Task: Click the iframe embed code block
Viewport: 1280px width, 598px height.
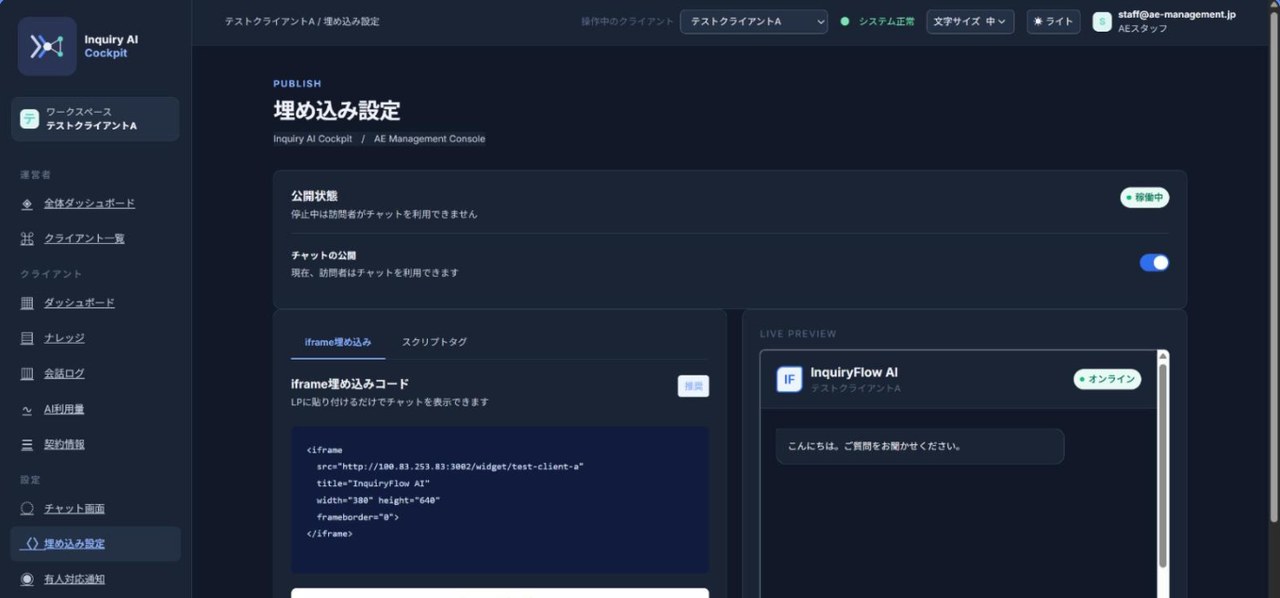Action: [x=500, y=500]
